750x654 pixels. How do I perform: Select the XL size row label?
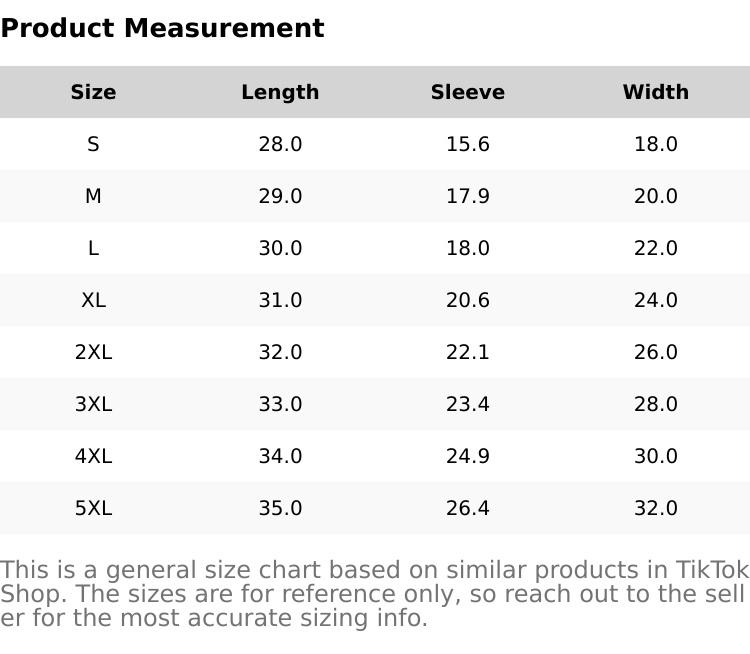pyautogui.click(x=93, y=300)
